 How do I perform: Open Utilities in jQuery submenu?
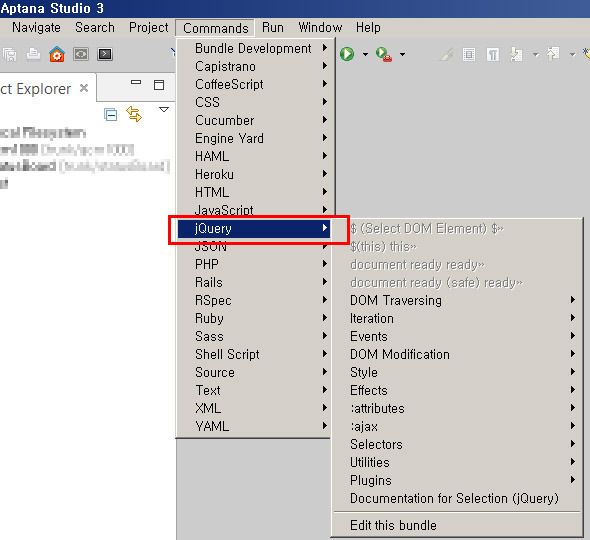[x=457, y=462]
